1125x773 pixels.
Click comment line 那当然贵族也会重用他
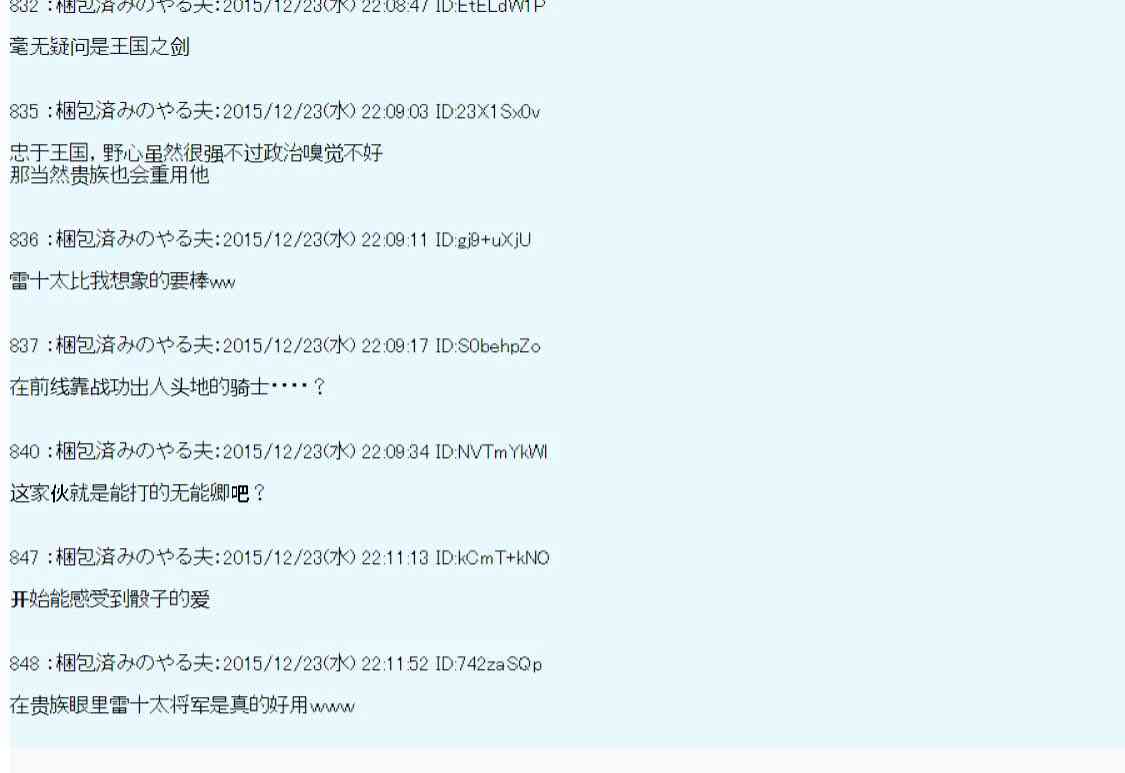[109, 174]
